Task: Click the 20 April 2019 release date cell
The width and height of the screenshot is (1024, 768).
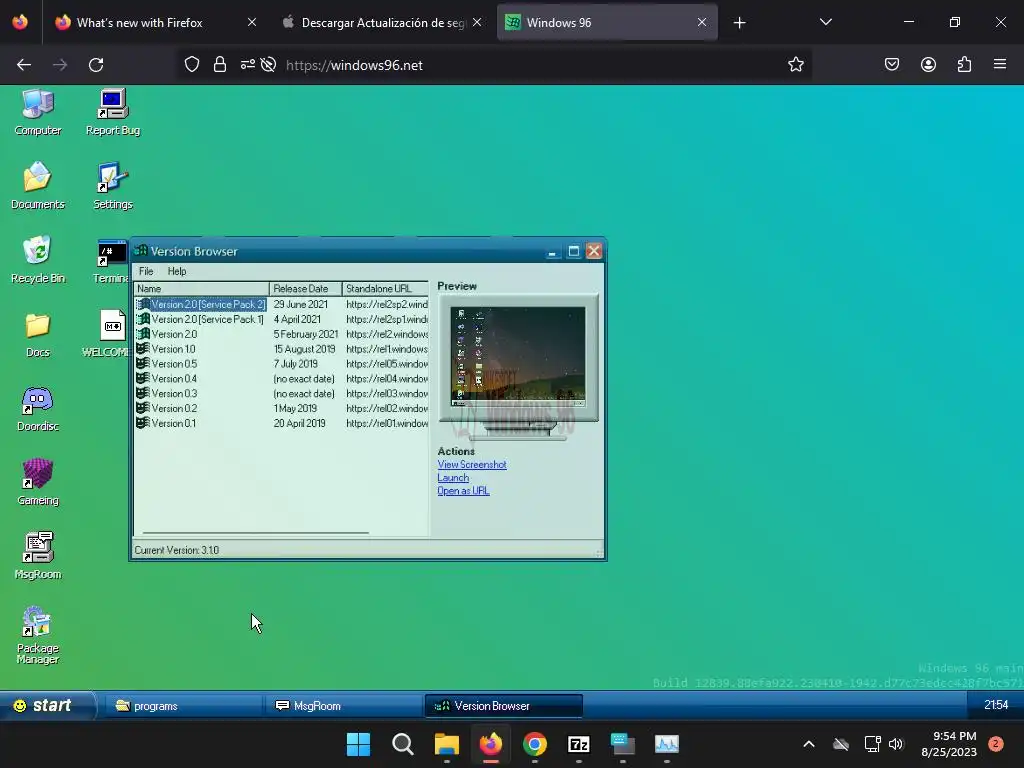Action: (299, 423)
